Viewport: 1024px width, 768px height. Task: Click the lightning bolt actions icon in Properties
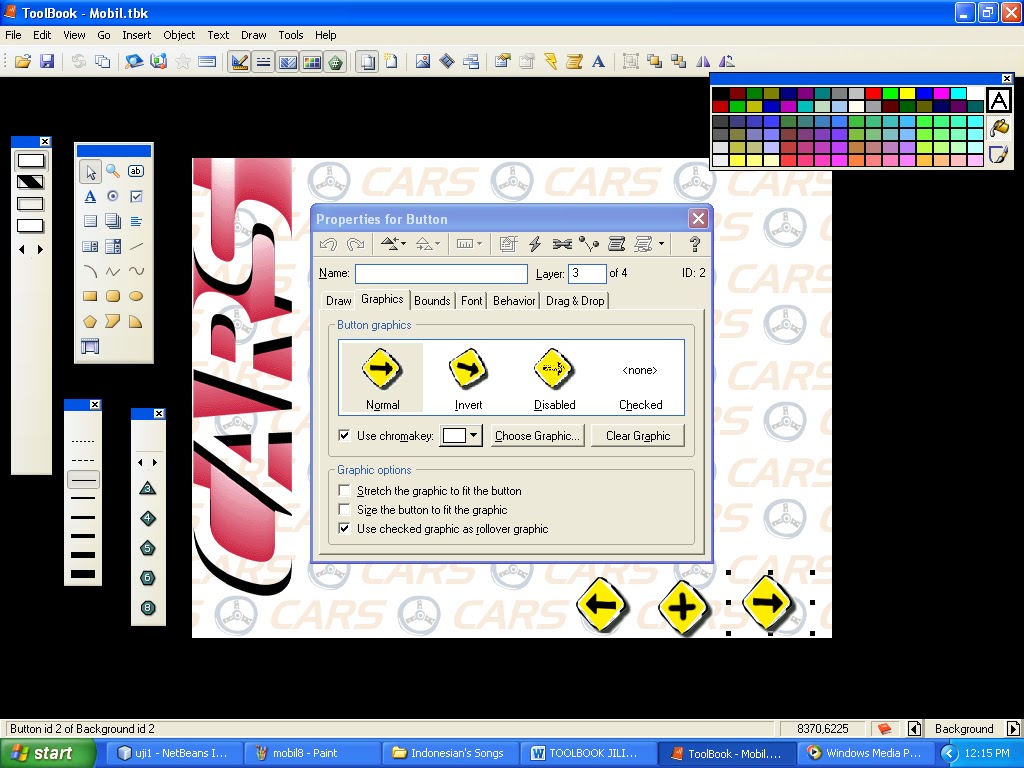535,244
